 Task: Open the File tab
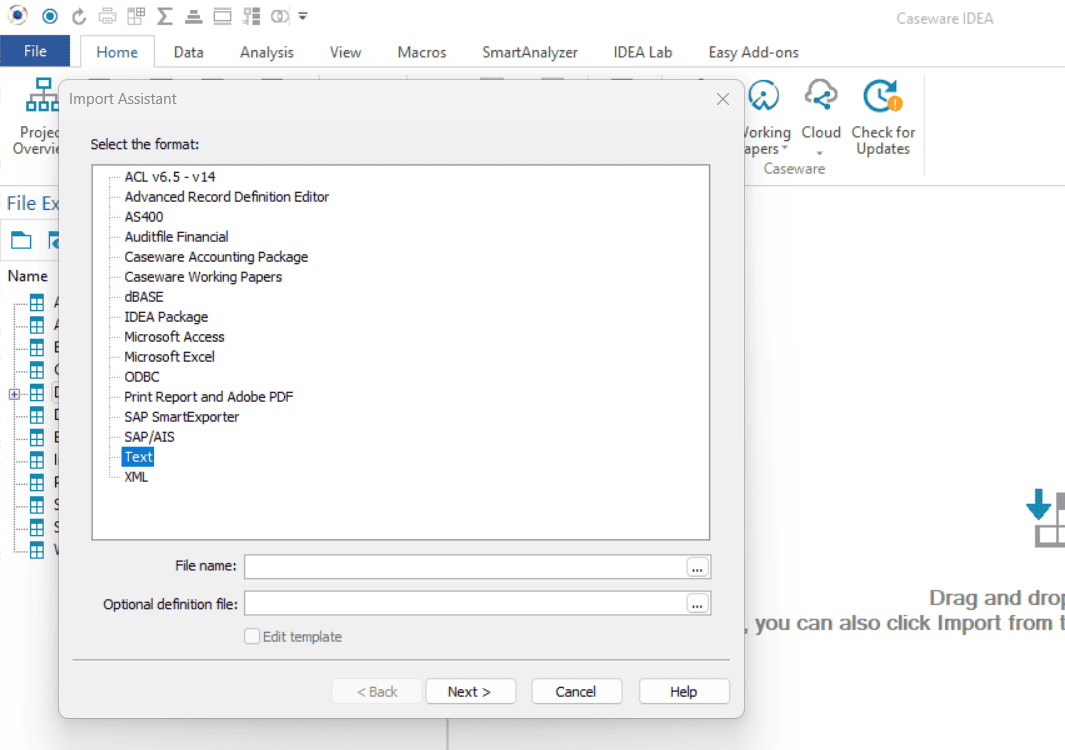pos(35,51)
